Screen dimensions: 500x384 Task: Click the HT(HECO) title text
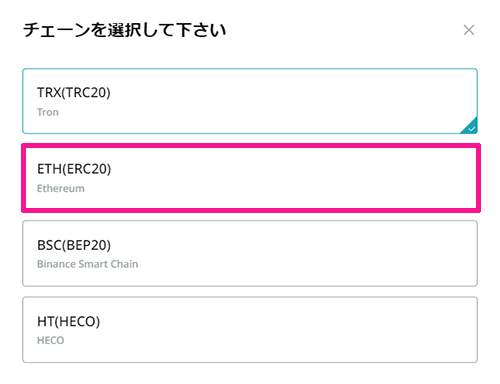(68, 322)
